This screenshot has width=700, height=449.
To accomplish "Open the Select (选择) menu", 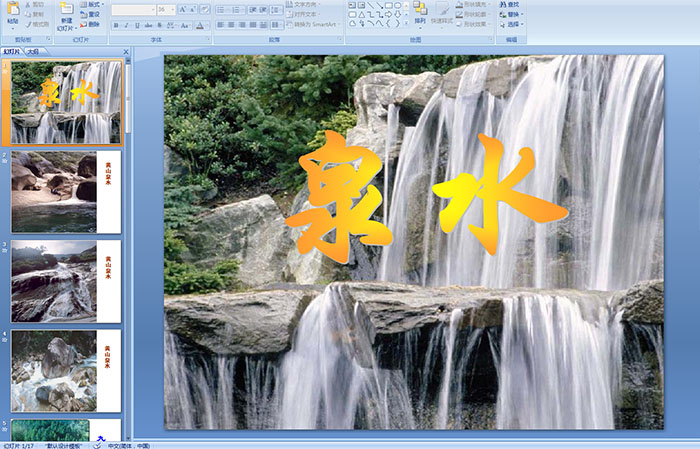I will (x=511, y=24).
